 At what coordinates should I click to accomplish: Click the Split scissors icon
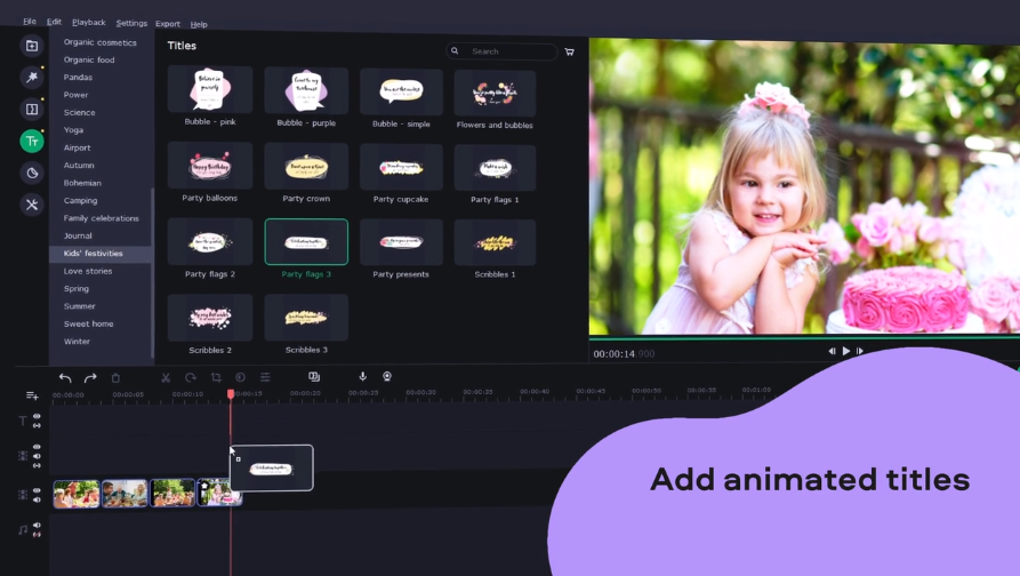tap(166, 377)
